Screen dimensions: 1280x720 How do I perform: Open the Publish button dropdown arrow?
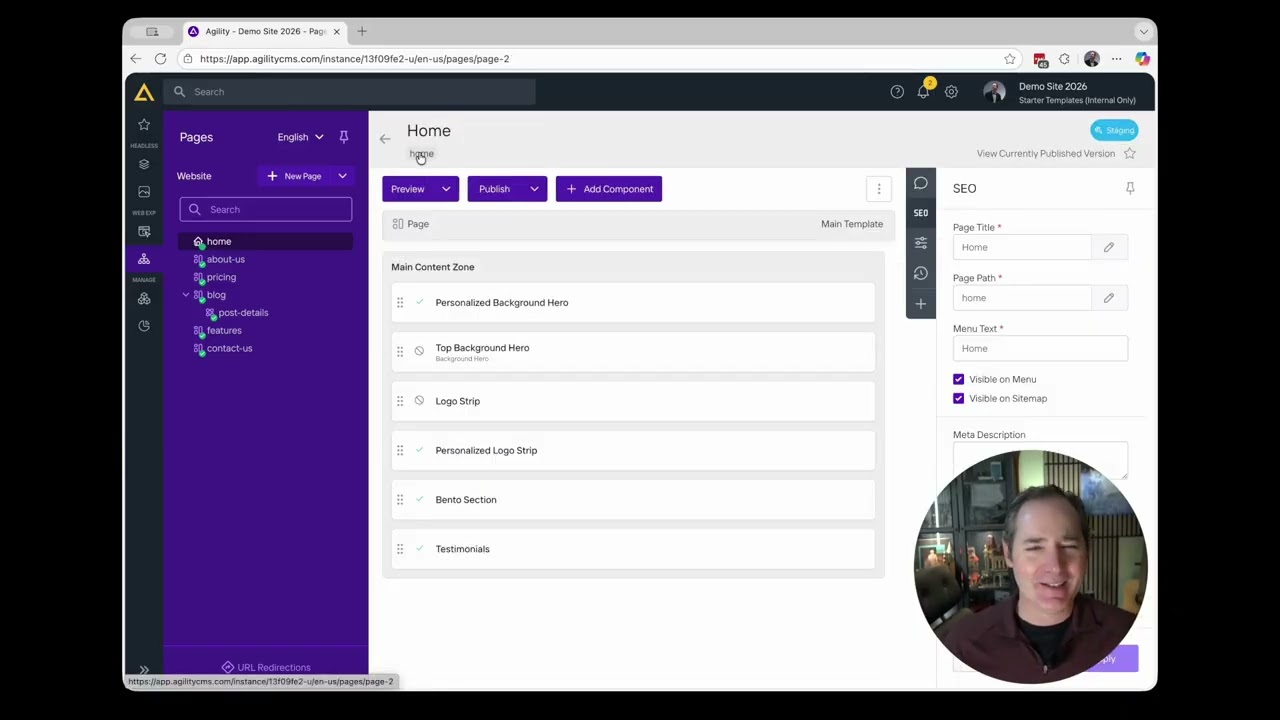534,189
